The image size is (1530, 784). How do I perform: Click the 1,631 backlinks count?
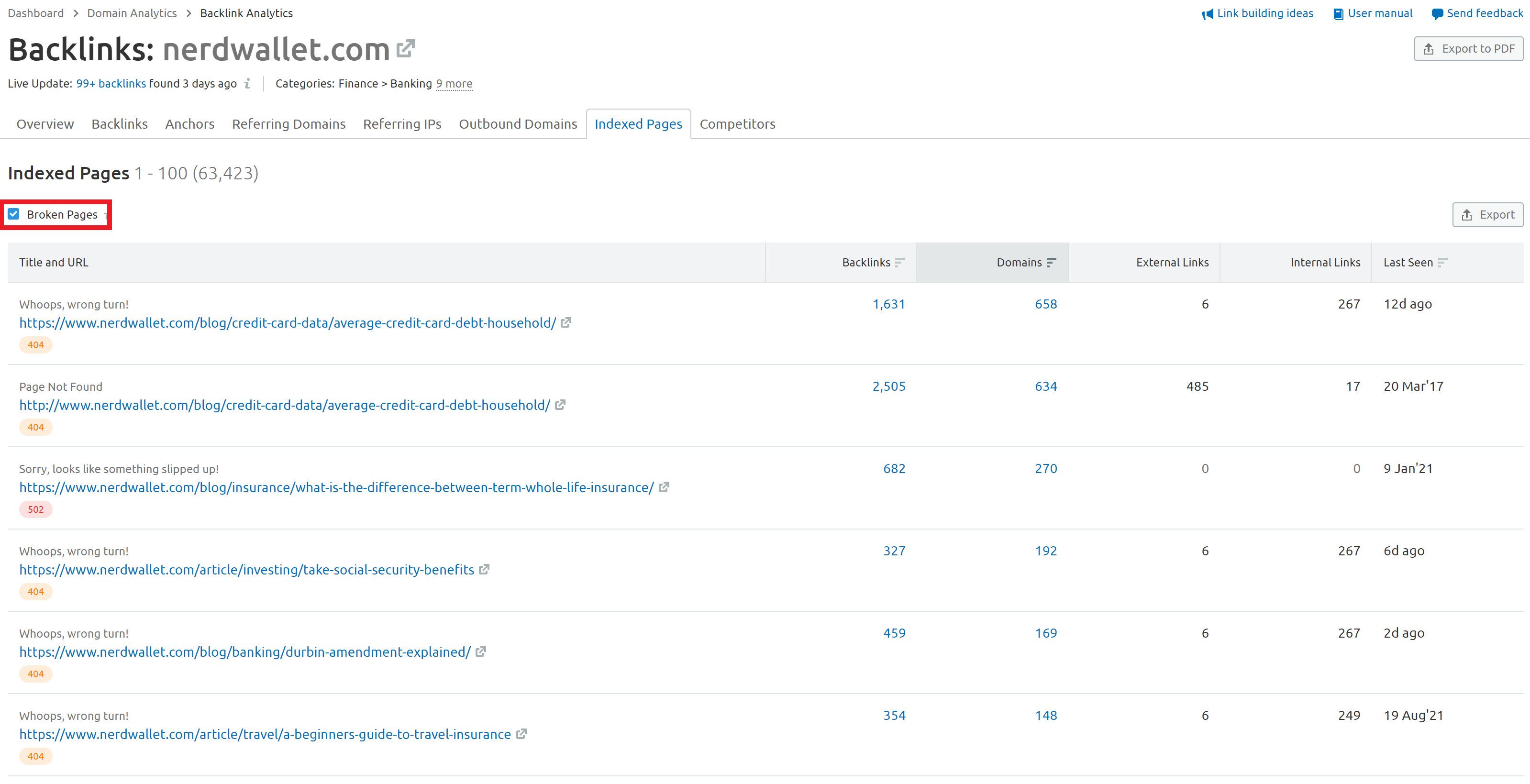point(888,303)
